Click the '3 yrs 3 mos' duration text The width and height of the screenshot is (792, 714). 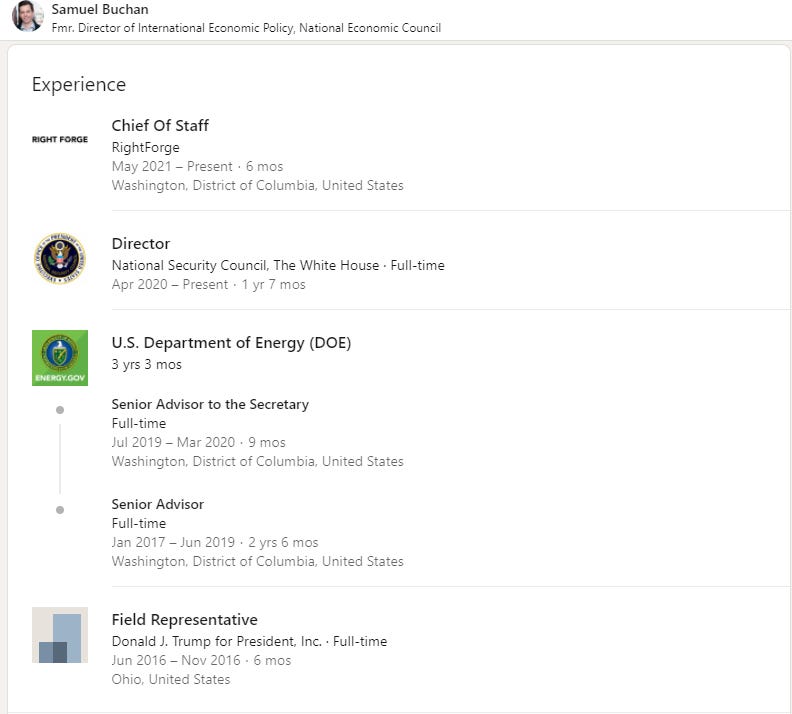(x=146, y=365)
